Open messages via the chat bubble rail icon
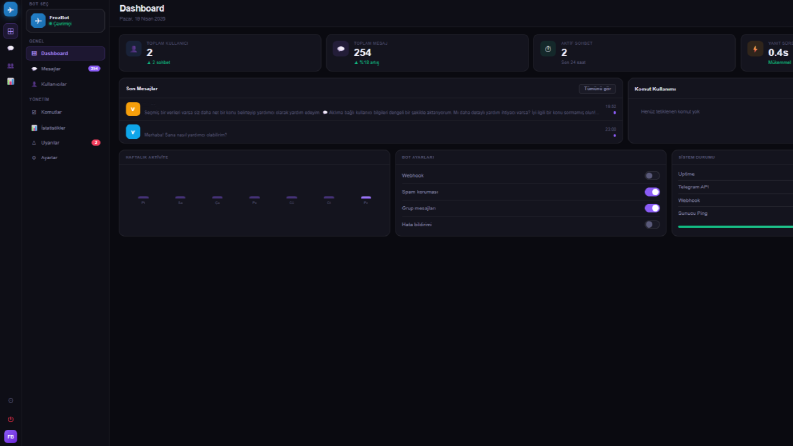The width and height of the screenshot is (793, 446). click(x=11, y=49)
